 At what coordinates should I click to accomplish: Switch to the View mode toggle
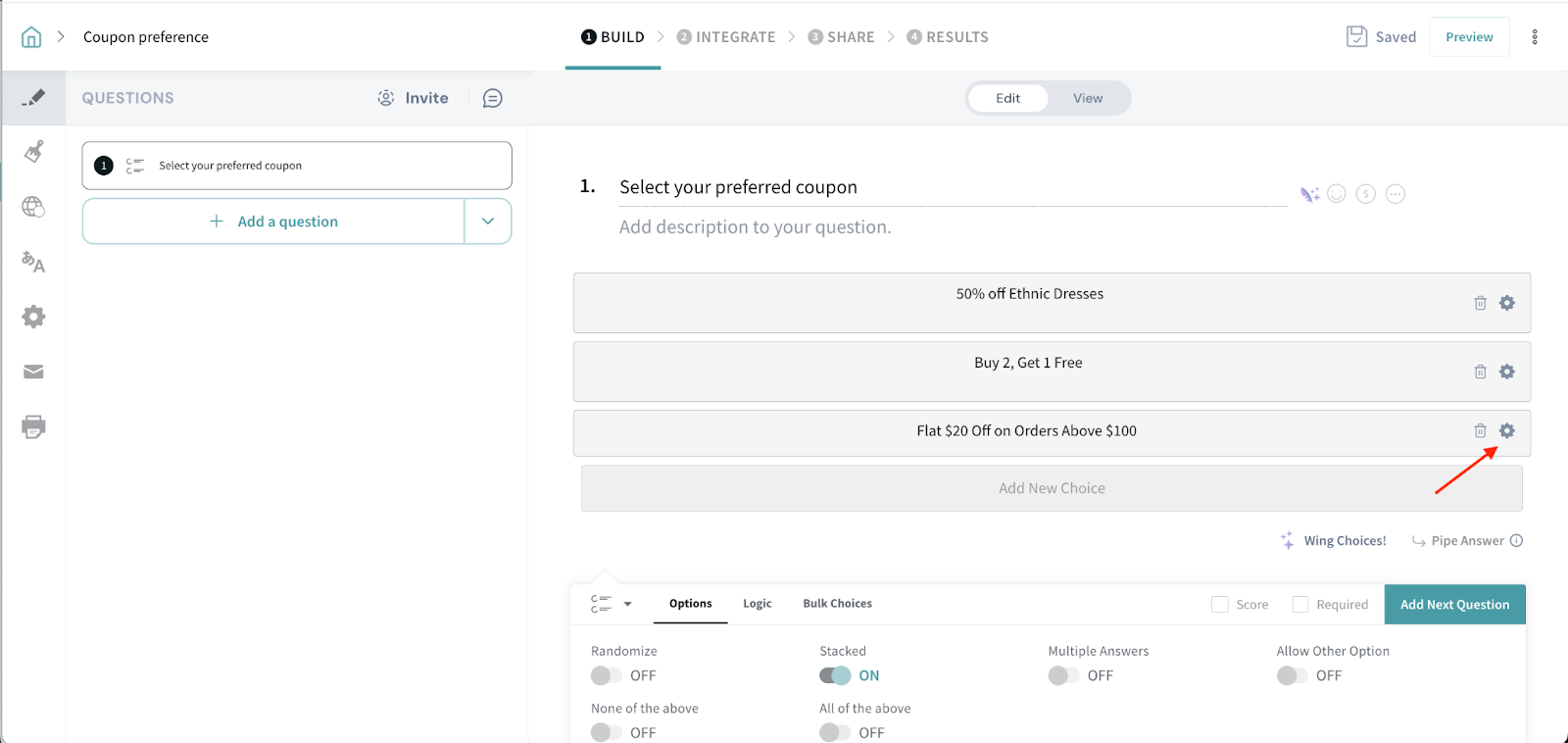point(1087,98)
